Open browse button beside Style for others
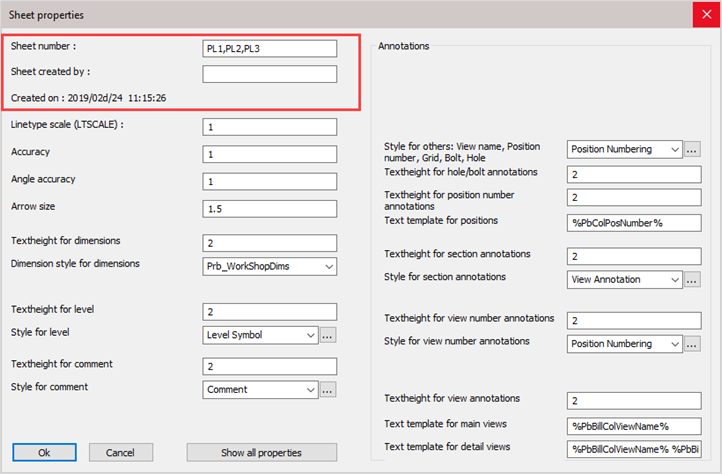Screen dimensions: 722x474 coord(693,149)
